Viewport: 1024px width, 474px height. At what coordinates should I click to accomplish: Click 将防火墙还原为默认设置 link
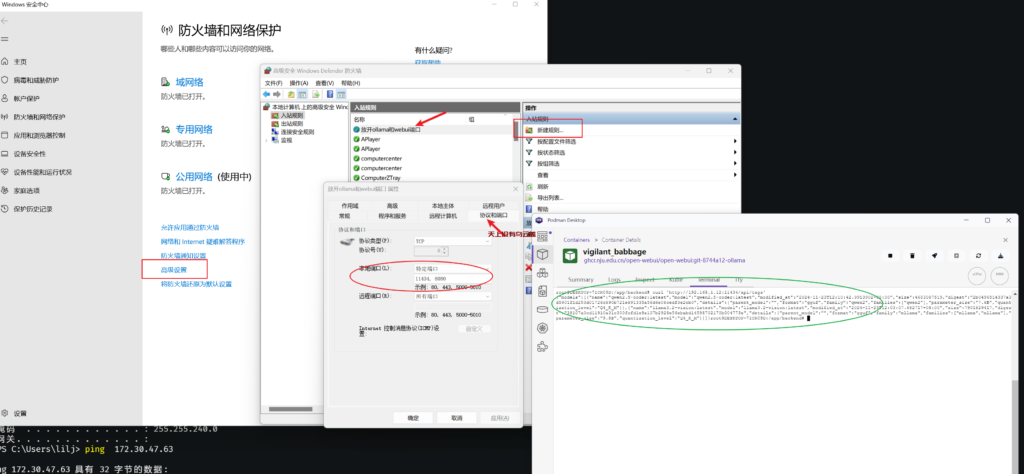point(196,284)
